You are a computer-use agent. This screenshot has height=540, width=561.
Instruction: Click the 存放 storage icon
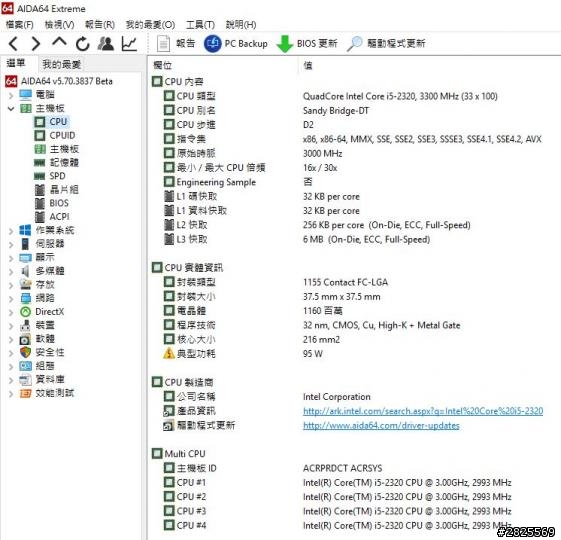(x=25, y=285)
